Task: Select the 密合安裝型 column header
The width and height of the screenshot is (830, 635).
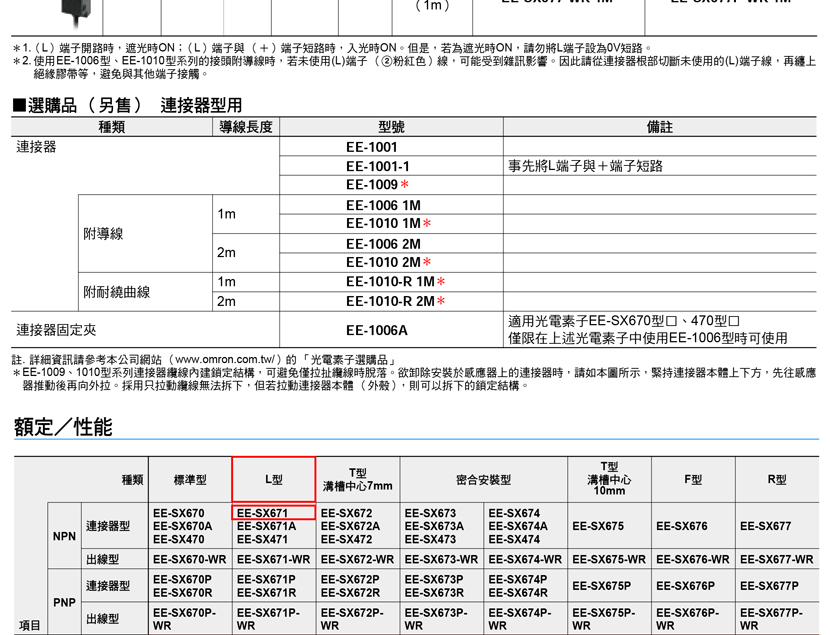Action: [484, 480]
